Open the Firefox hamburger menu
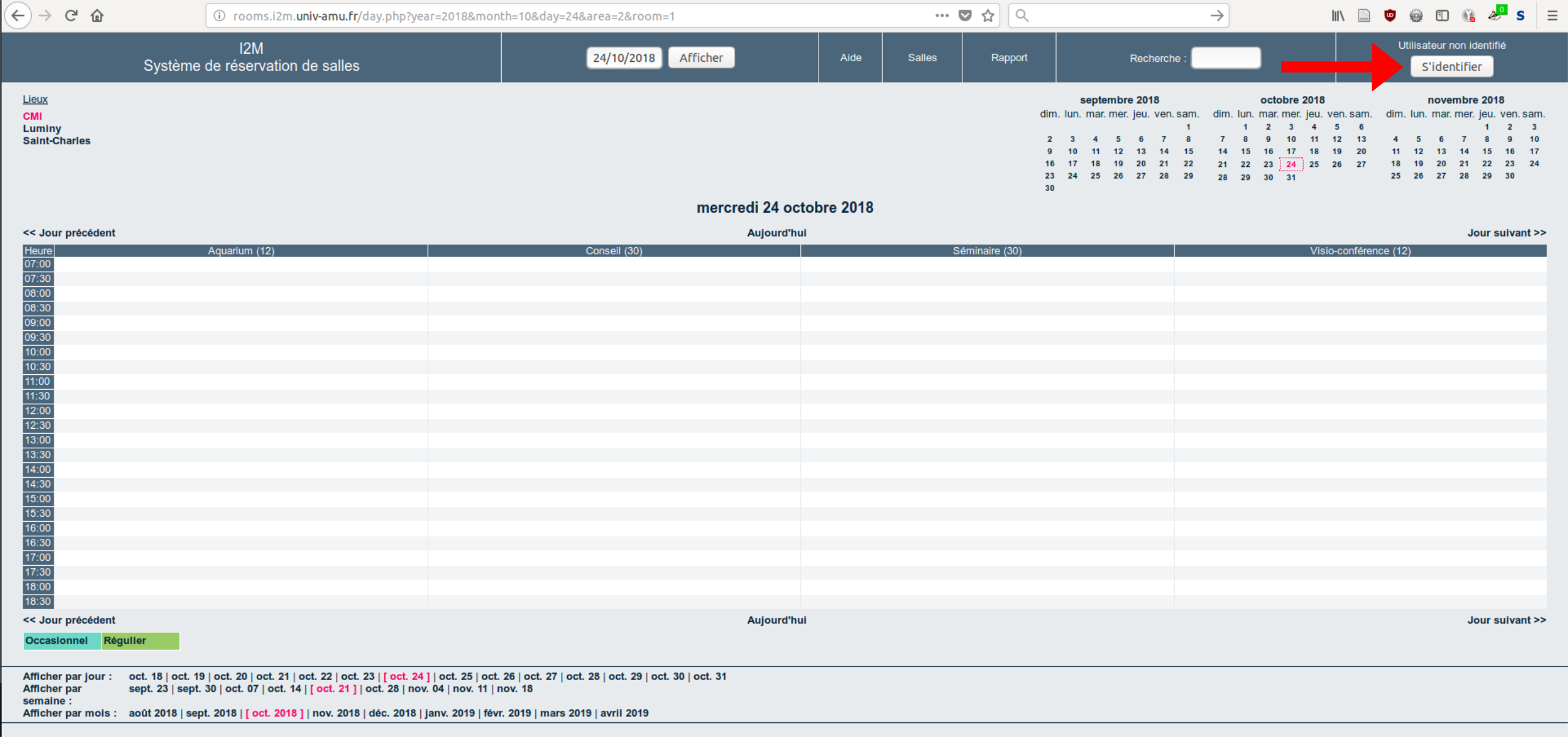Image resolution: width=1568 pixels, height=737 pixels. (x=1552, y=16)
